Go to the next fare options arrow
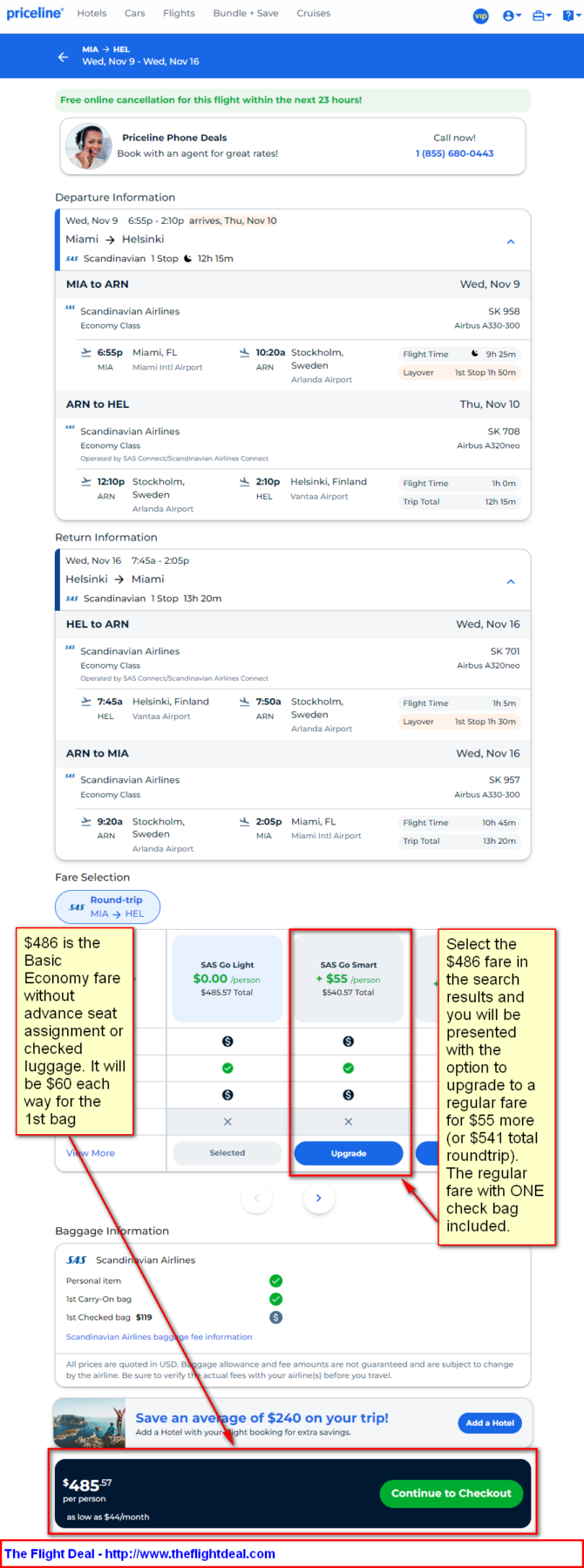Viewport: 584px width, 1568px height. coord(318,1198)
